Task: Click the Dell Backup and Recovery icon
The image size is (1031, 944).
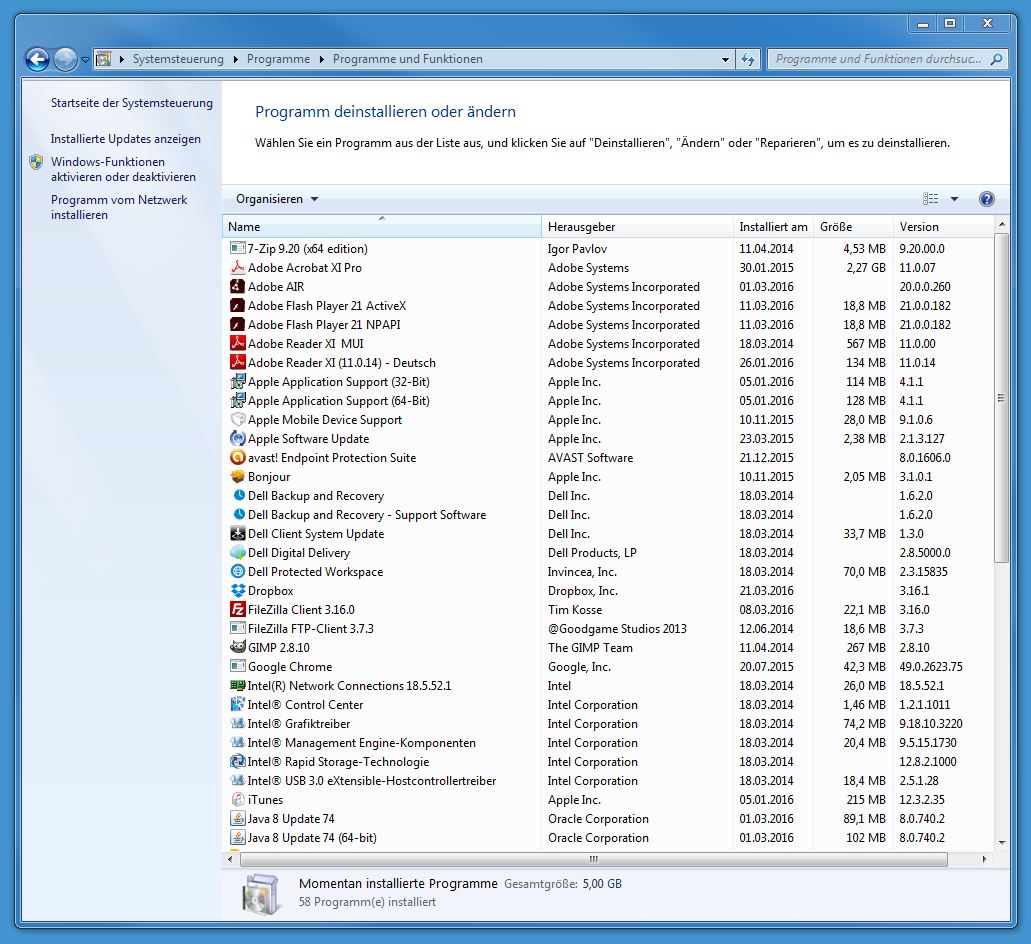Action: (239, 496)
